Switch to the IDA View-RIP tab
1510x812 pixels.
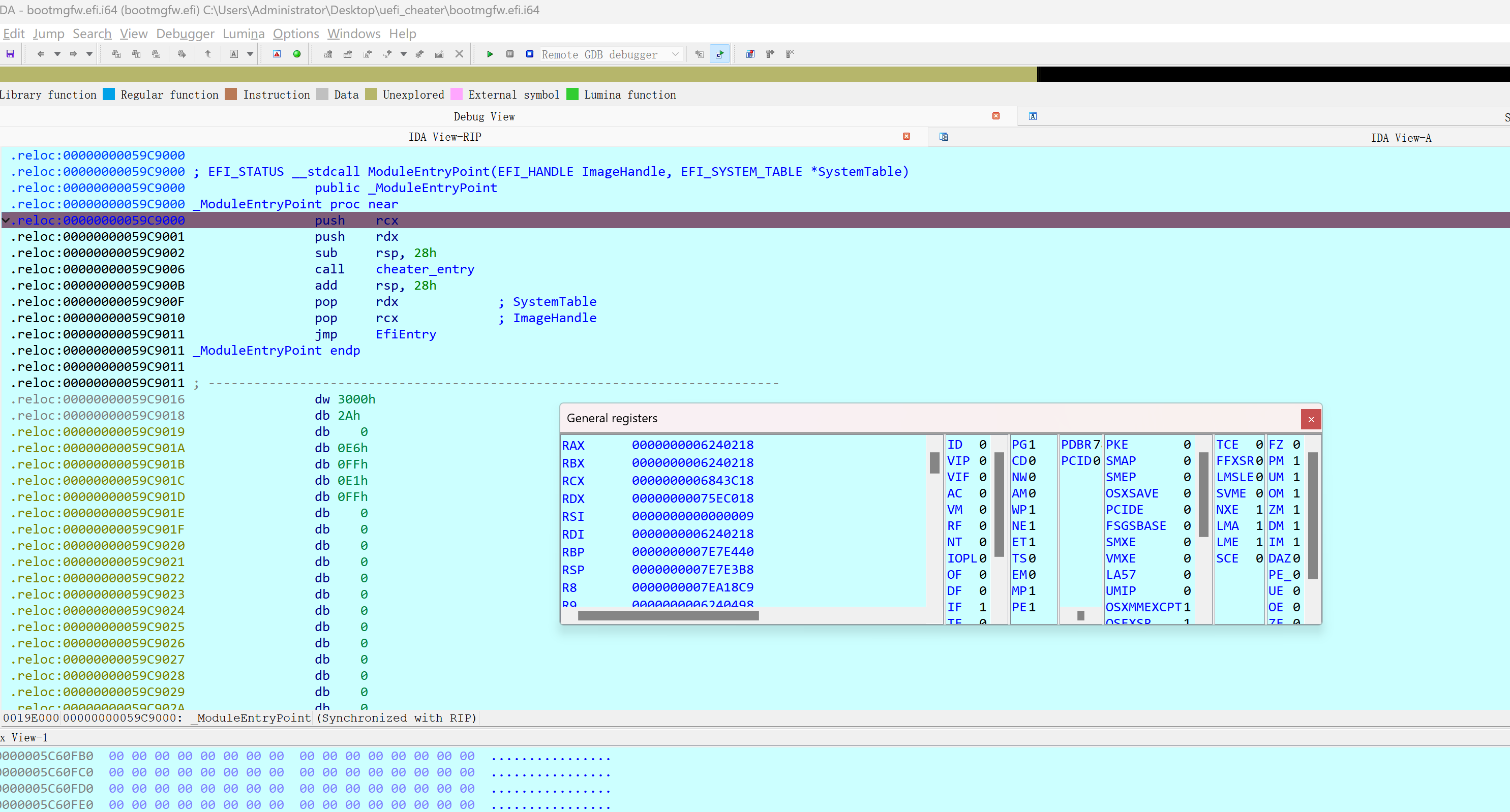click(445, 137)
